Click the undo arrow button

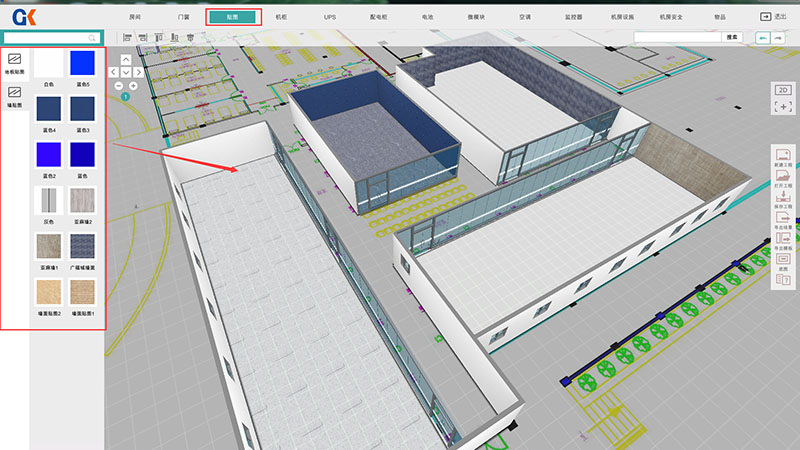763,37
